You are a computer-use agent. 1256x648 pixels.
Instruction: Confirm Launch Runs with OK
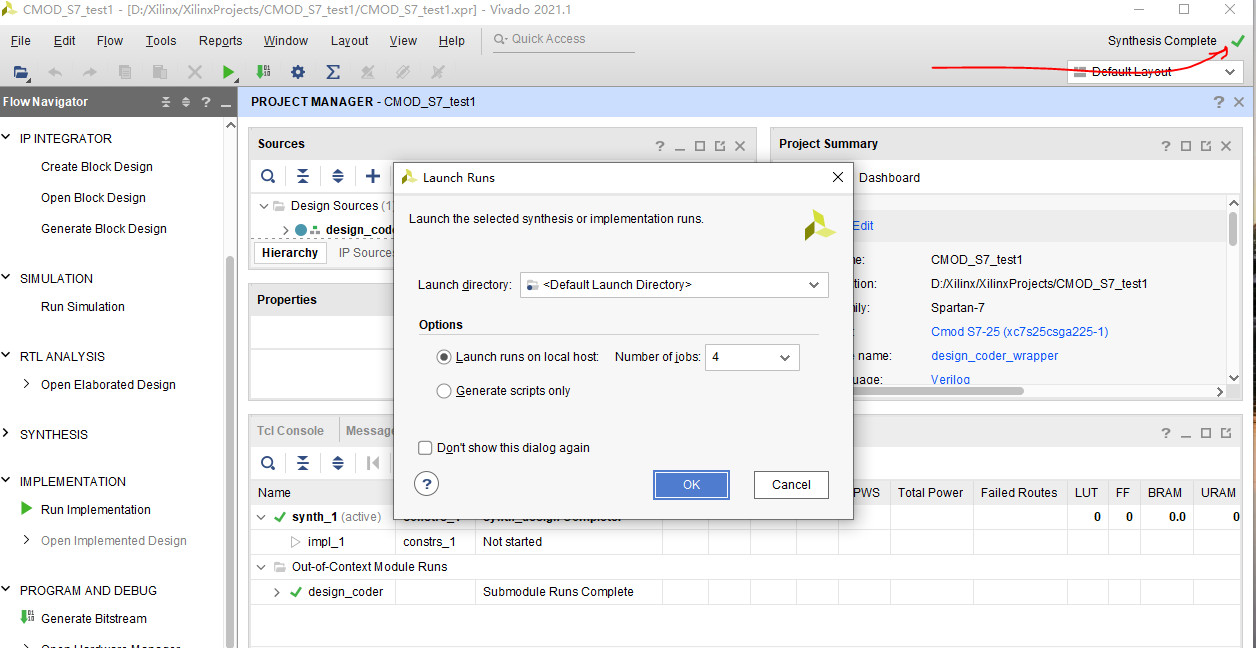pos(691,485)
